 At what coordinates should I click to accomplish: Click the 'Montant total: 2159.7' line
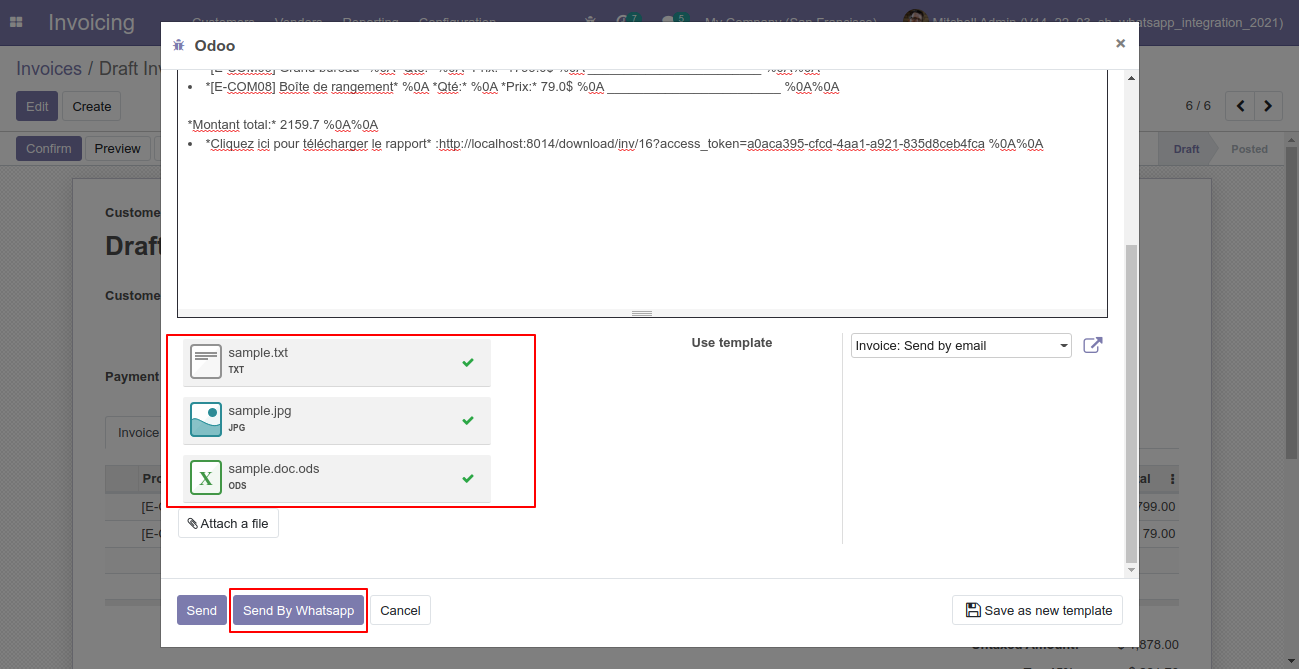283,125
